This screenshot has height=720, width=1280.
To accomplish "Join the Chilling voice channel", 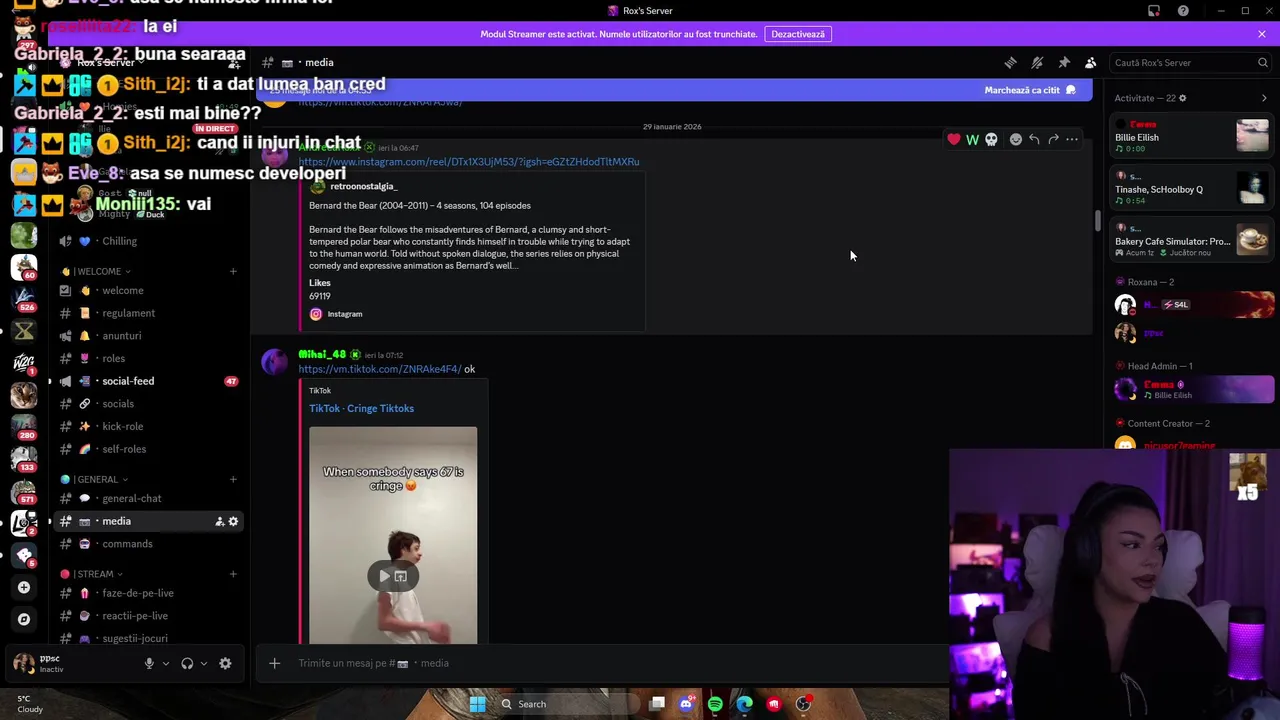I will [148, 241].
